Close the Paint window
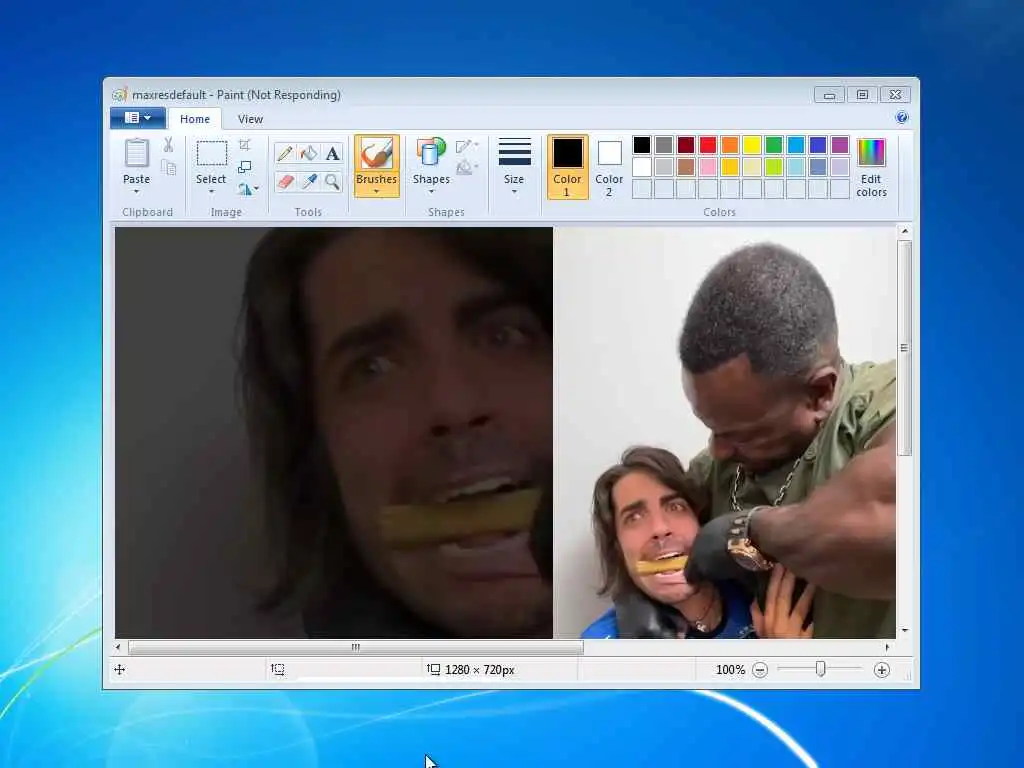 pyautogui.click(x=895, y=95)
